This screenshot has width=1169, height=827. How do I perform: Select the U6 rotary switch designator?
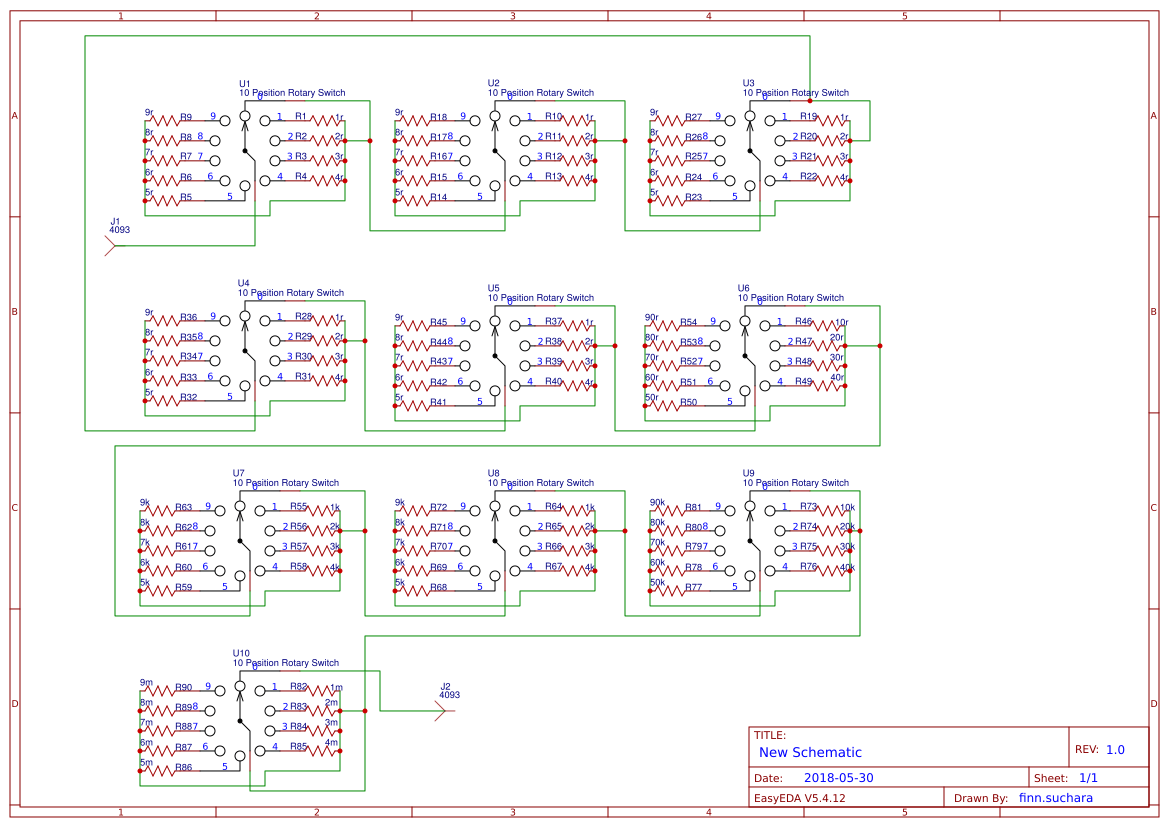(x=743, y=289)
